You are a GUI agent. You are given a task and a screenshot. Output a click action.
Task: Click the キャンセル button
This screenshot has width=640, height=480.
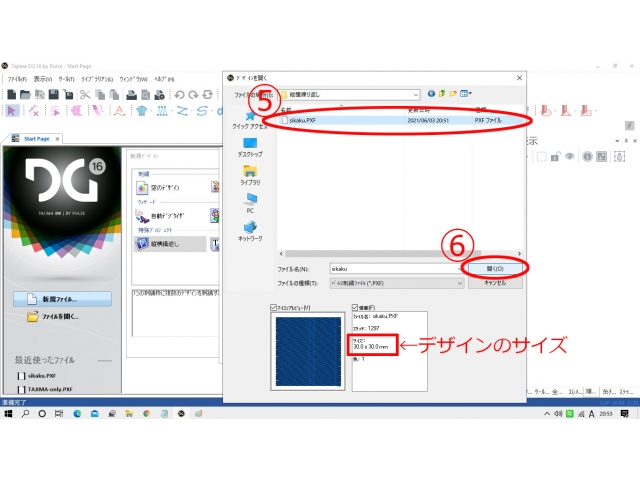coord(495,283)
